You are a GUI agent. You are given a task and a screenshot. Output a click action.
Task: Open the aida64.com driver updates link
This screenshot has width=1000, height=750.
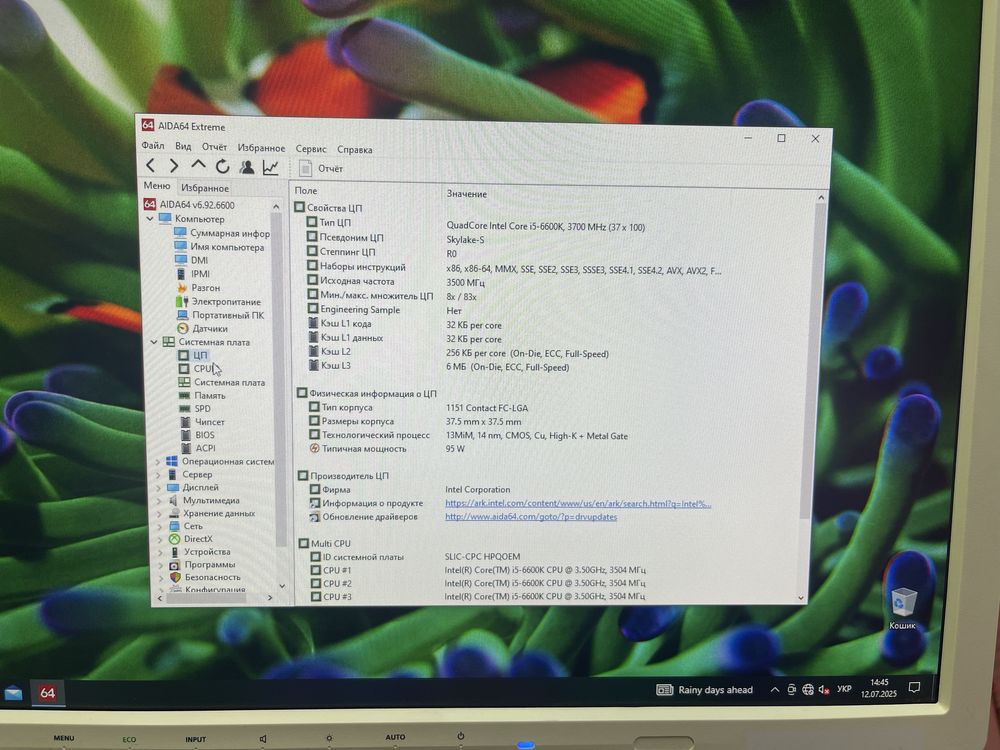click(531, 517)
